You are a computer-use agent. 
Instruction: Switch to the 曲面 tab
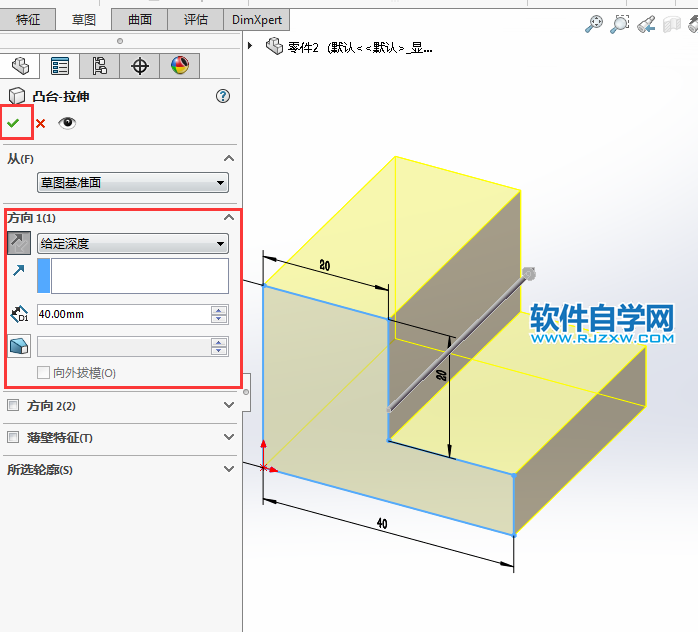point(140,20)
